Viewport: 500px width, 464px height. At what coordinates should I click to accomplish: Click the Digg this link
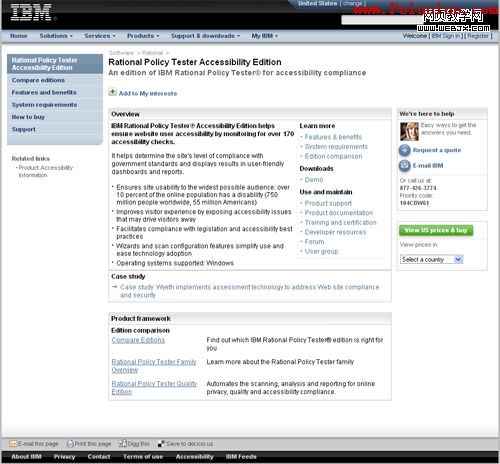138,444
